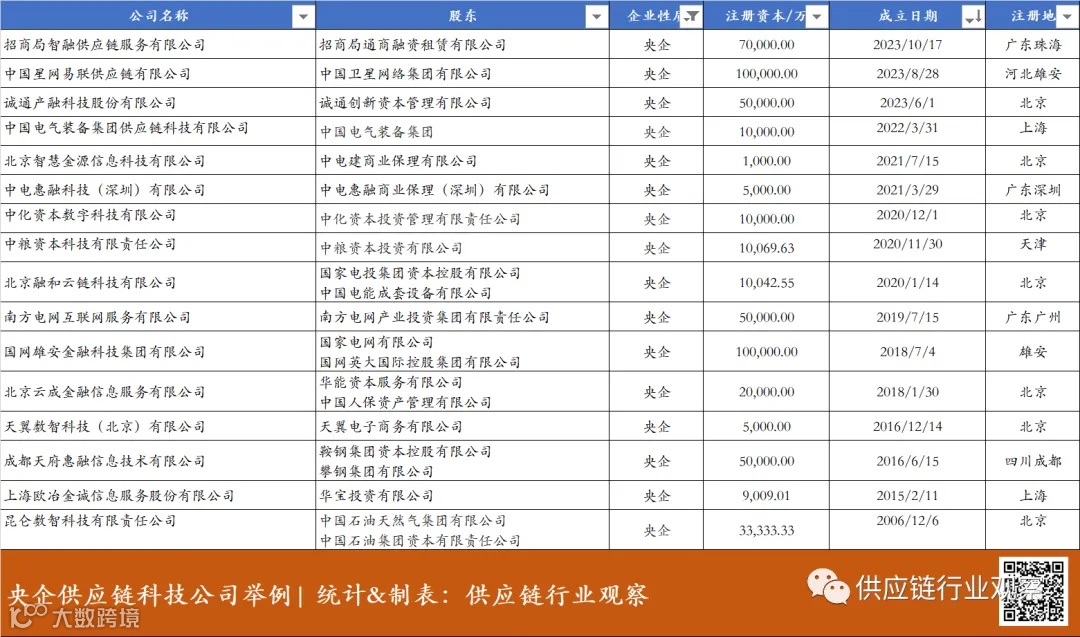Select cell 中国星网易联供应链有限公司
This screenshot has height=637, width=1080.
tap(158, 74)
